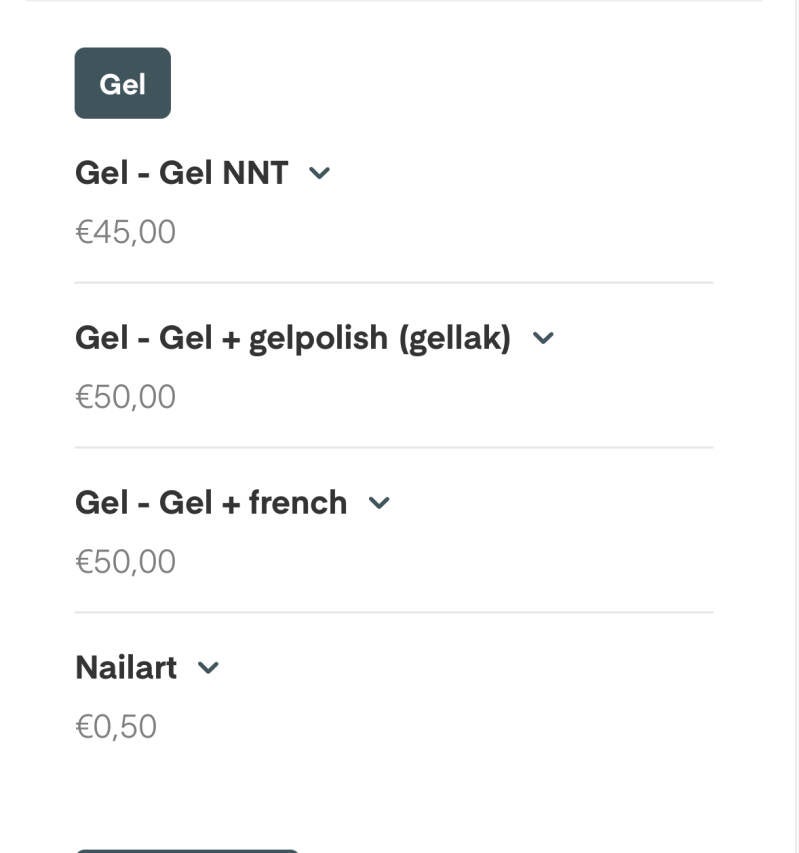The image size is (799, 853).
Task: Click the Gel - Gel + french heading
Action: [210, 502]
